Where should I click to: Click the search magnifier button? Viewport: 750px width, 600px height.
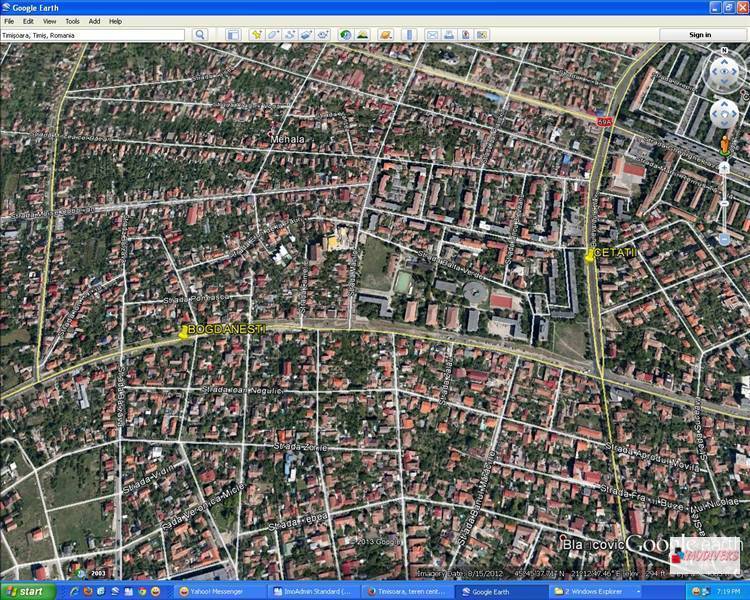[x=200, y=35]
